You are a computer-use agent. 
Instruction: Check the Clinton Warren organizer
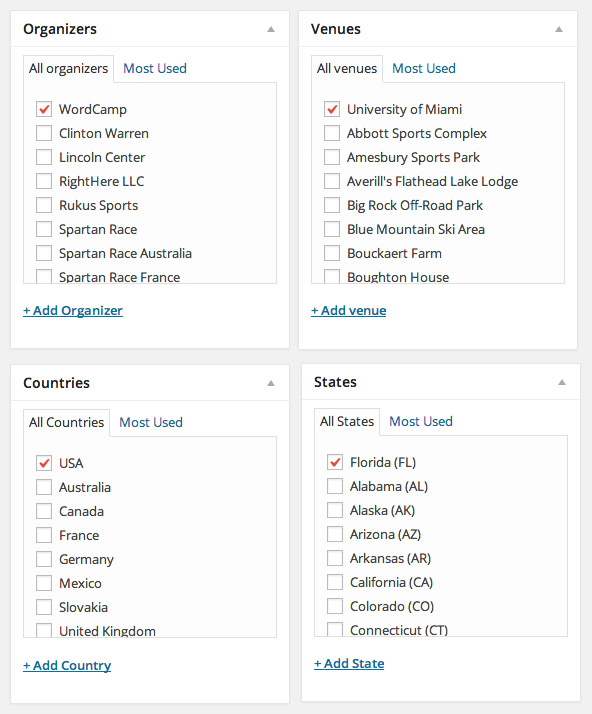(44, 133)
